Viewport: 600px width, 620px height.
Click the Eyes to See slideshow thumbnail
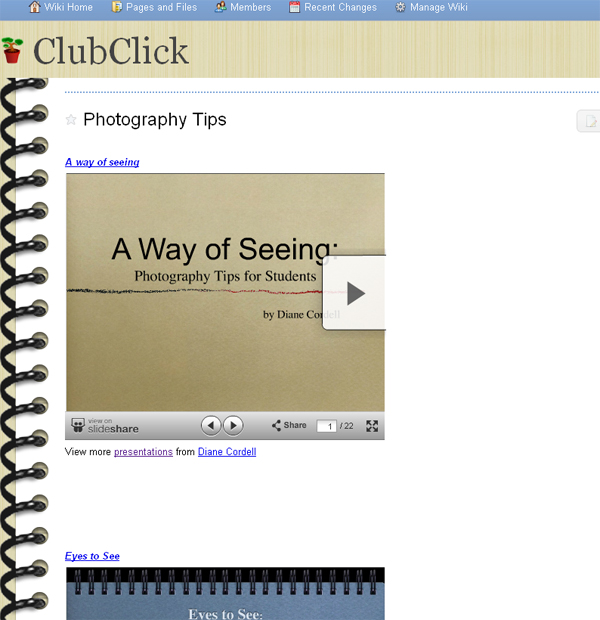(x=225, y=594)
